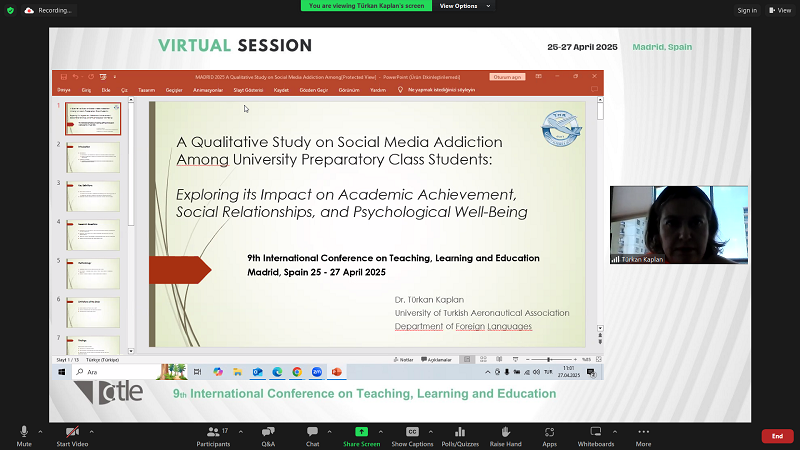Click the red End meeting button

777,436
